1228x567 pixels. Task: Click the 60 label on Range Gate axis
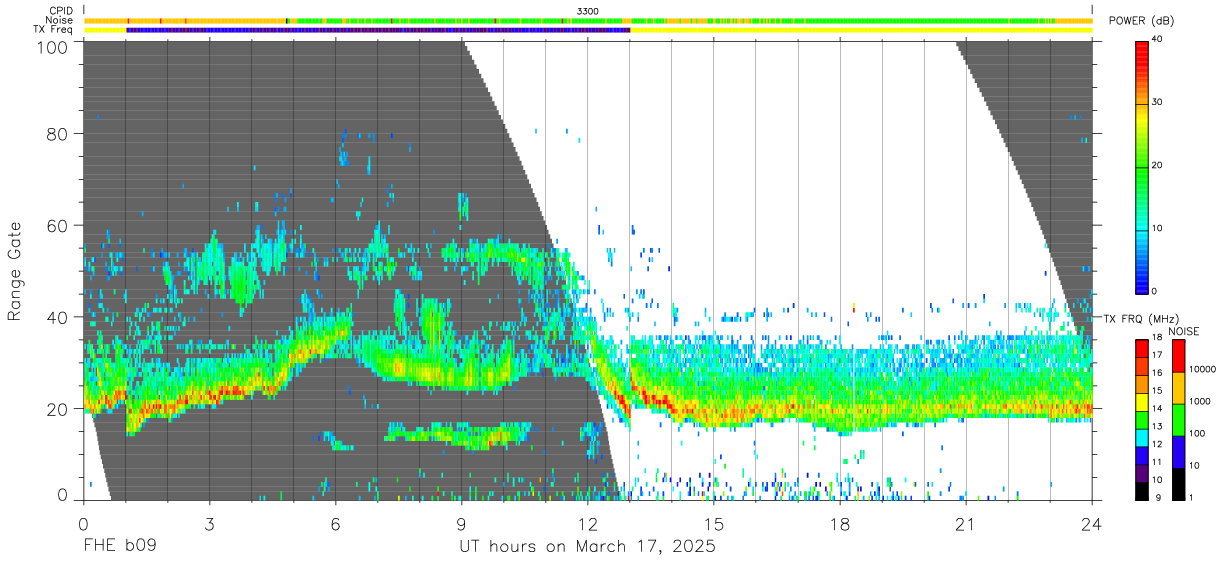pos(58,226)
